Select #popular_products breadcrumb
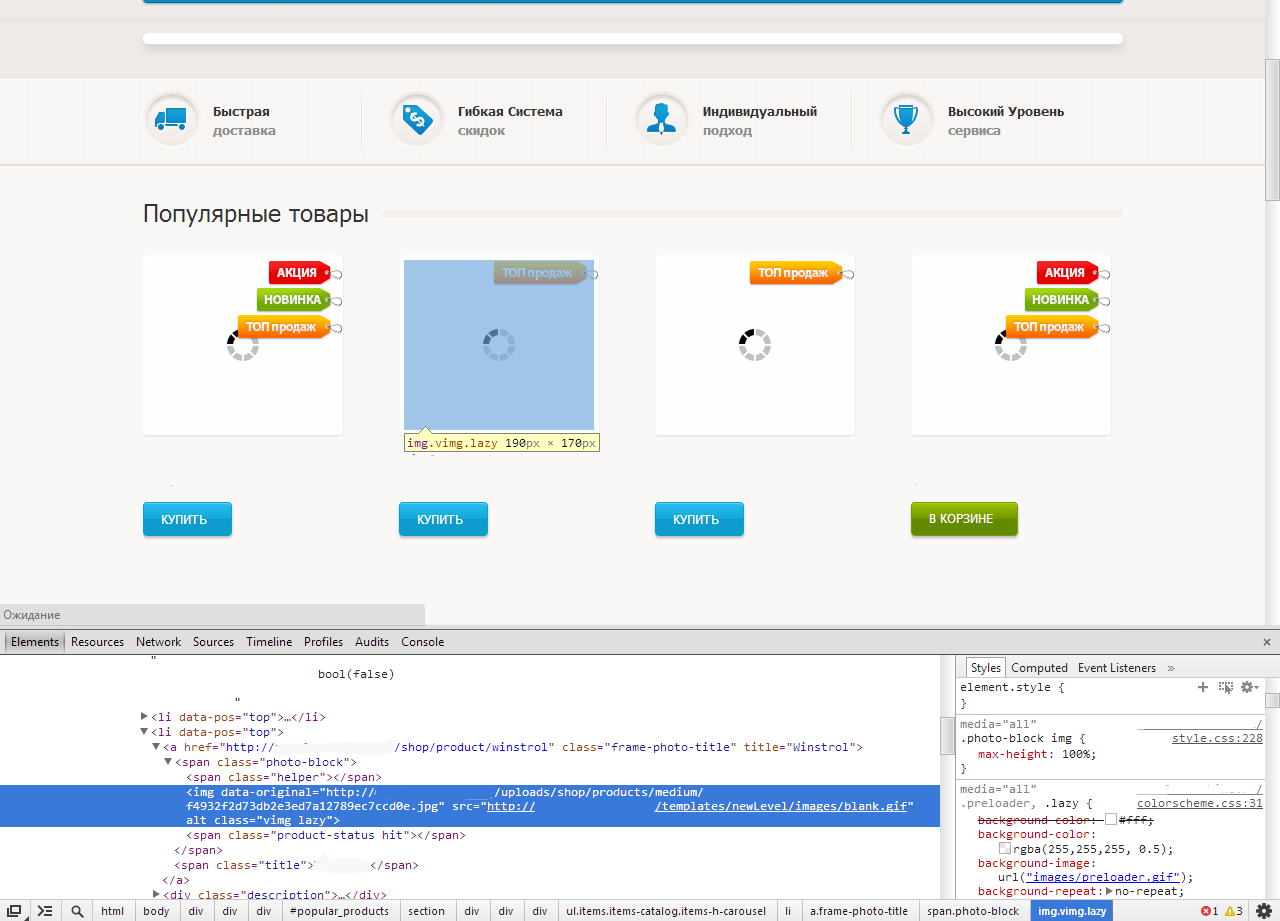The height and width of the screenshot is (921, 1280). pyautogui.click(x=339, y=911)
